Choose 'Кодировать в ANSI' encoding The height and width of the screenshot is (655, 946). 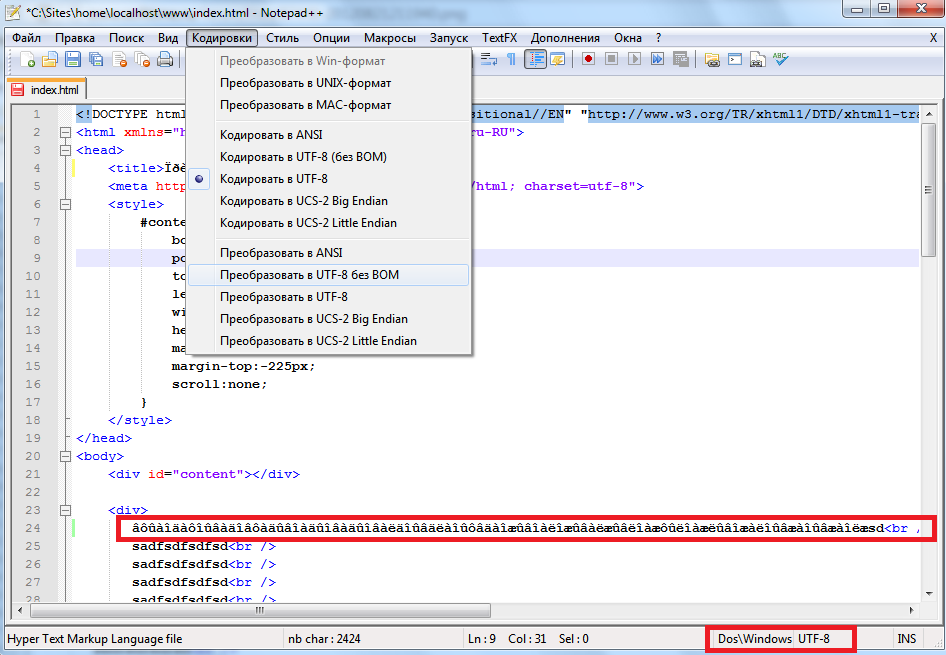pos(328,134)
